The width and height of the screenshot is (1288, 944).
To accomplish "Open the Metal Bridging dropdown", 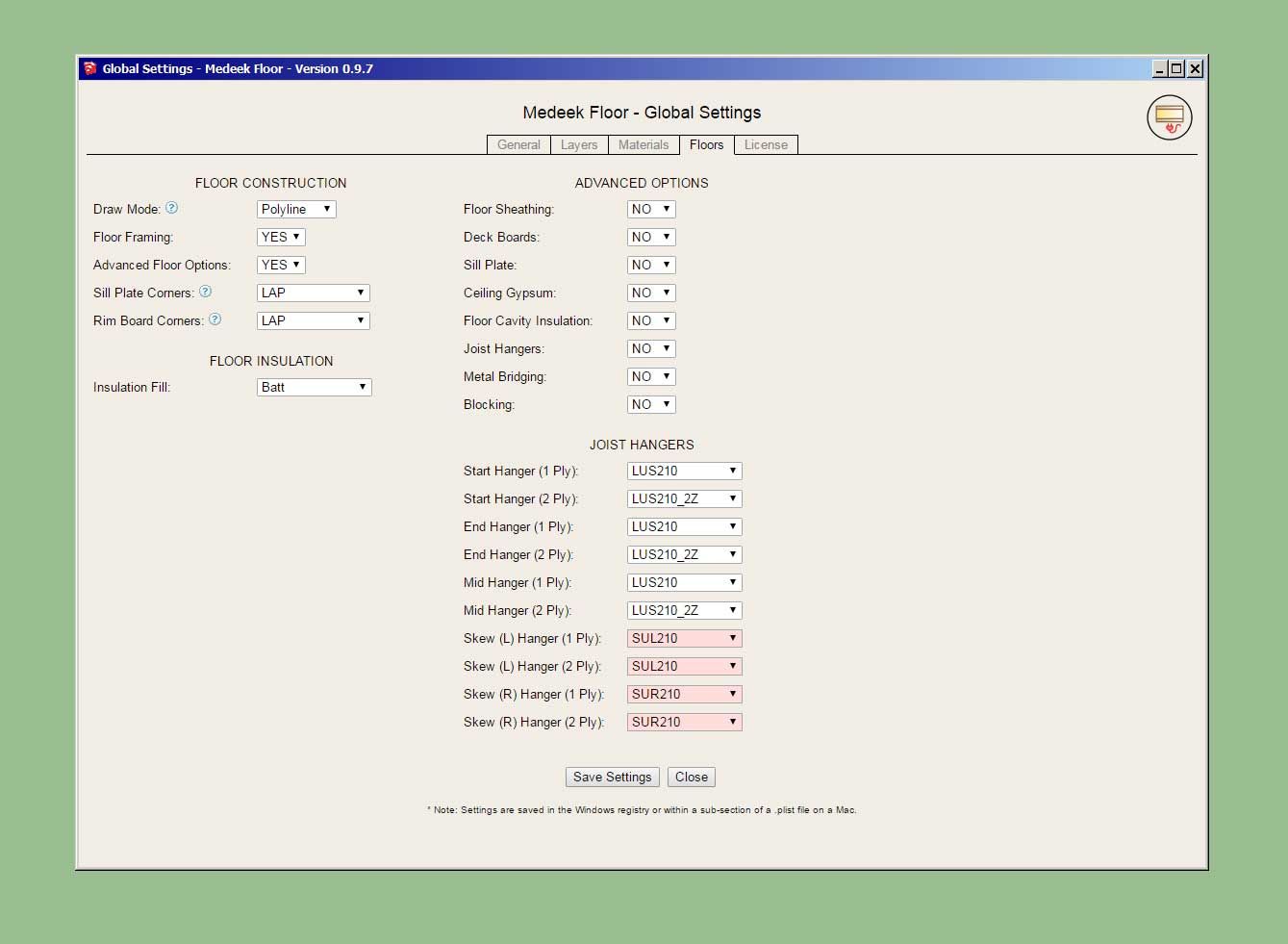I will (x=651, y=376).
